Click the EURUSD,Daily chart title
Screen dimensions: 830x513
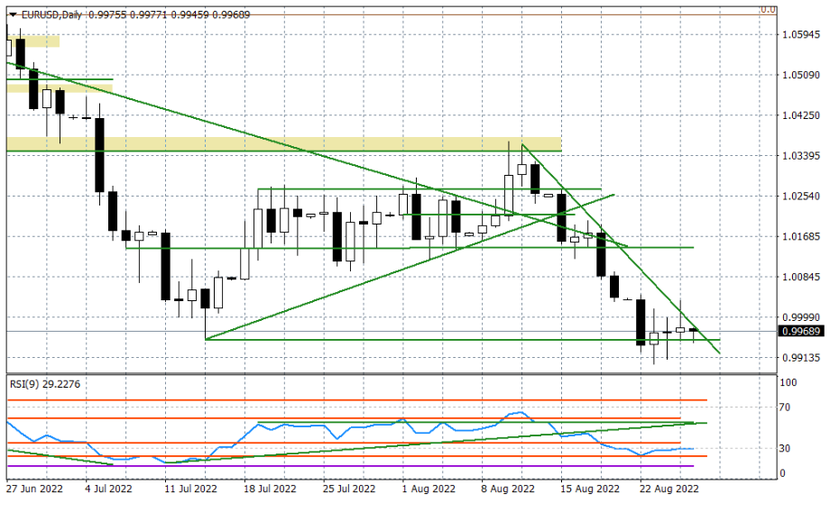click(51, 15)
